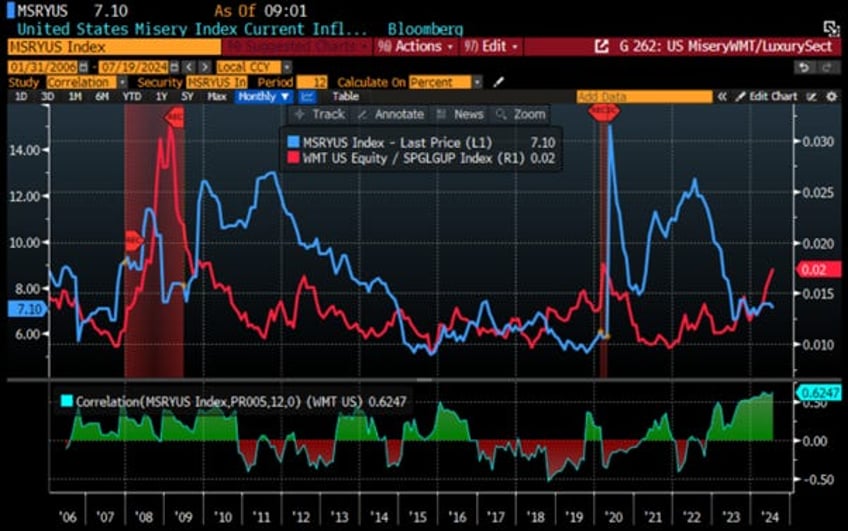Image resolution: width=848 pixels, height=531 pixels.
Task: Switch to the Table view
Action: tap(345, 97)
